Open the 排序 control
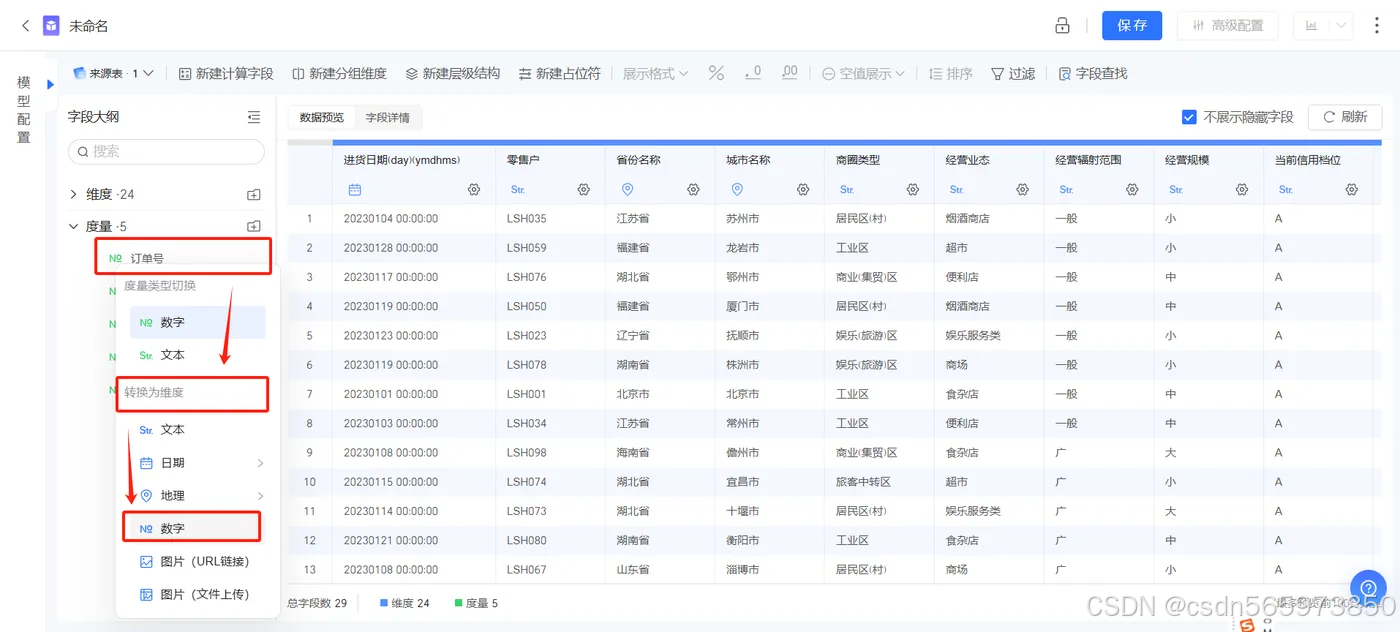Viewport: 1400px width, 632px height. 948,73
